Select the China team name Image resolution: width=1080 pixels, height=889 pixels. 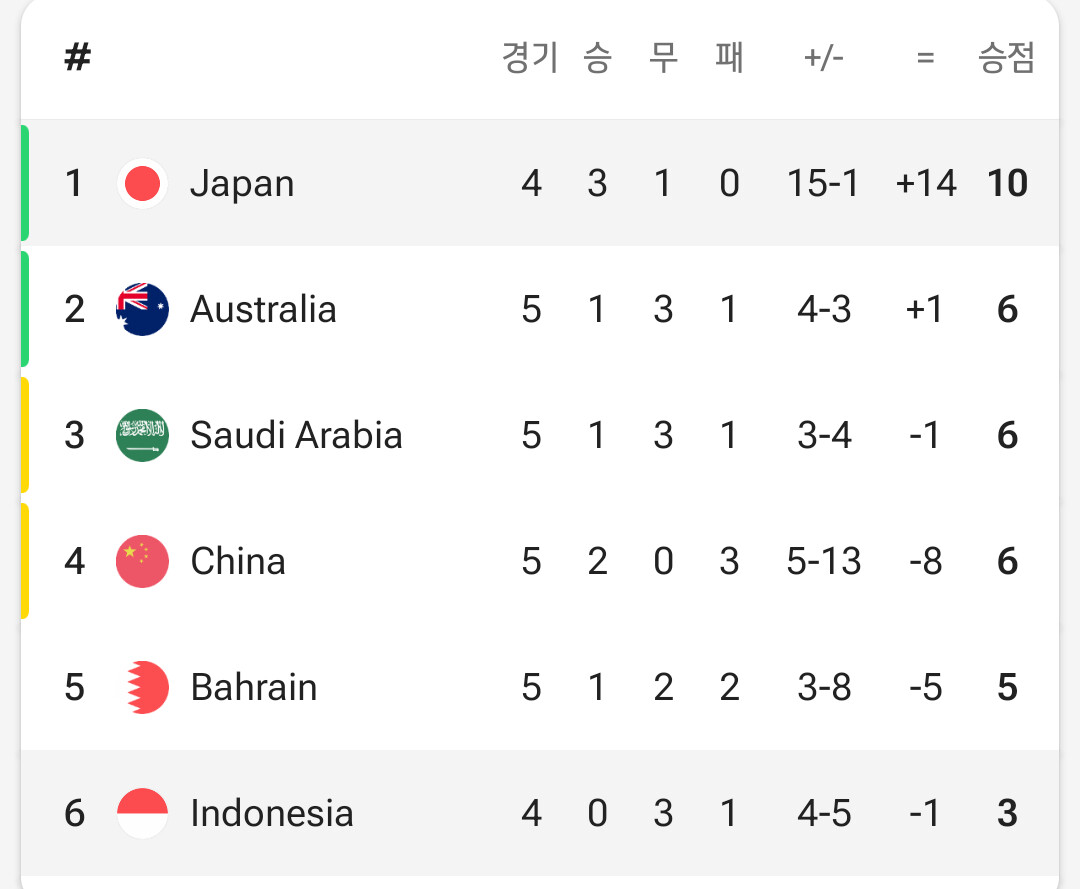238,561
